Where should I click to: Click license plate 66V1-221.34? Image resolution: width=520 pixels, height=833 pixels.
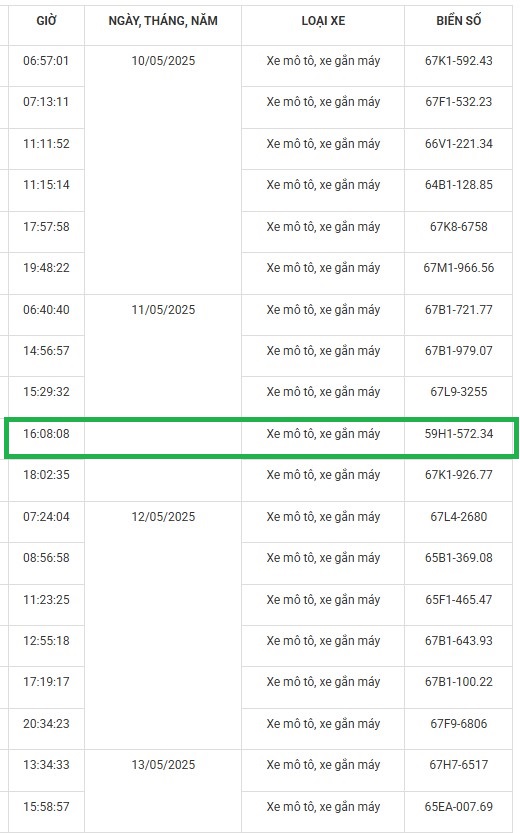(x=458, y=143)
